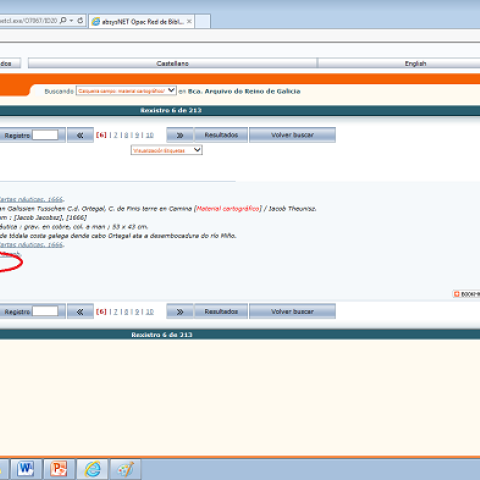Click the top Registro number input field
Screen dimensions: 480x480
click(45, 135)
